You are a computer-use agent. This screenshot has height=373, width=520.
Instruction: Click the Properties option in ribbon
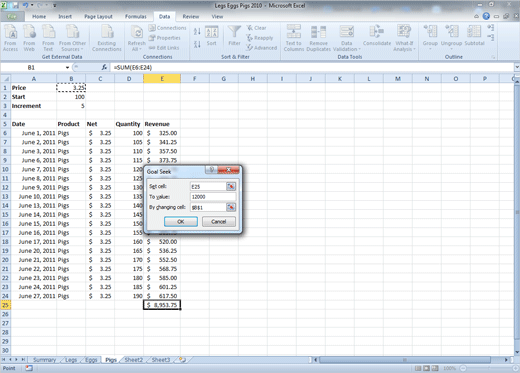[x=165, y=38]
